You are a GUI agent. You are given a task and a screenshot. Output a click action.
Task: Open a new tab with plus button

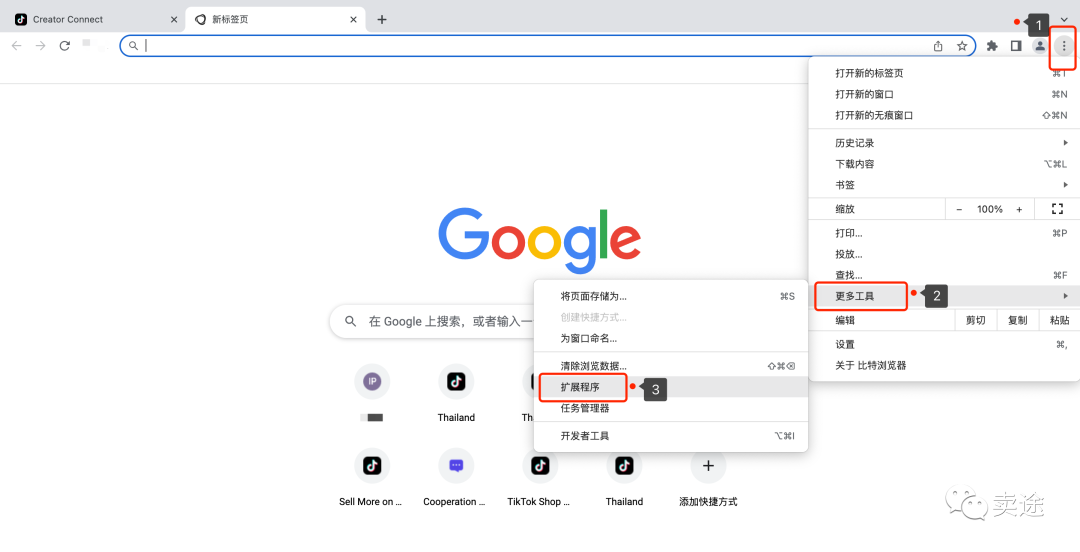tap(382, 19)
